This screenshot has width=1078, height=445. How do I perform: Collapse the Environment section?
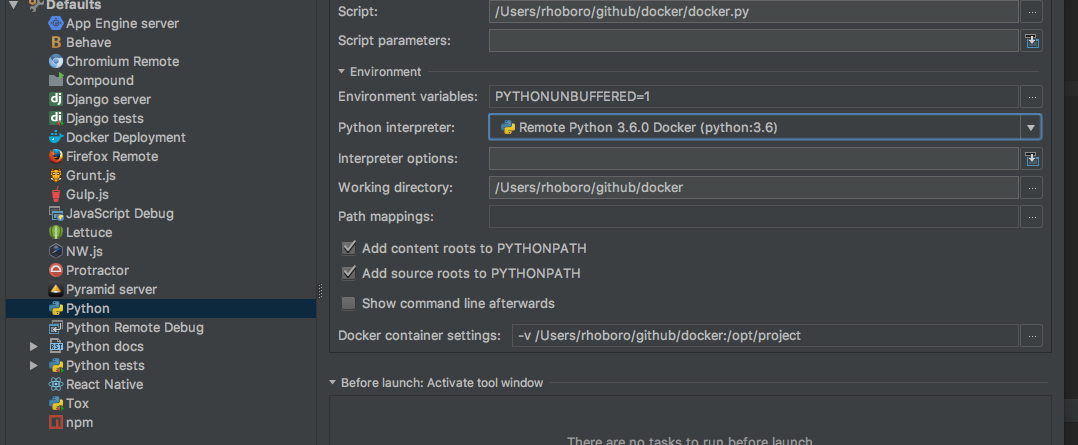342,72
